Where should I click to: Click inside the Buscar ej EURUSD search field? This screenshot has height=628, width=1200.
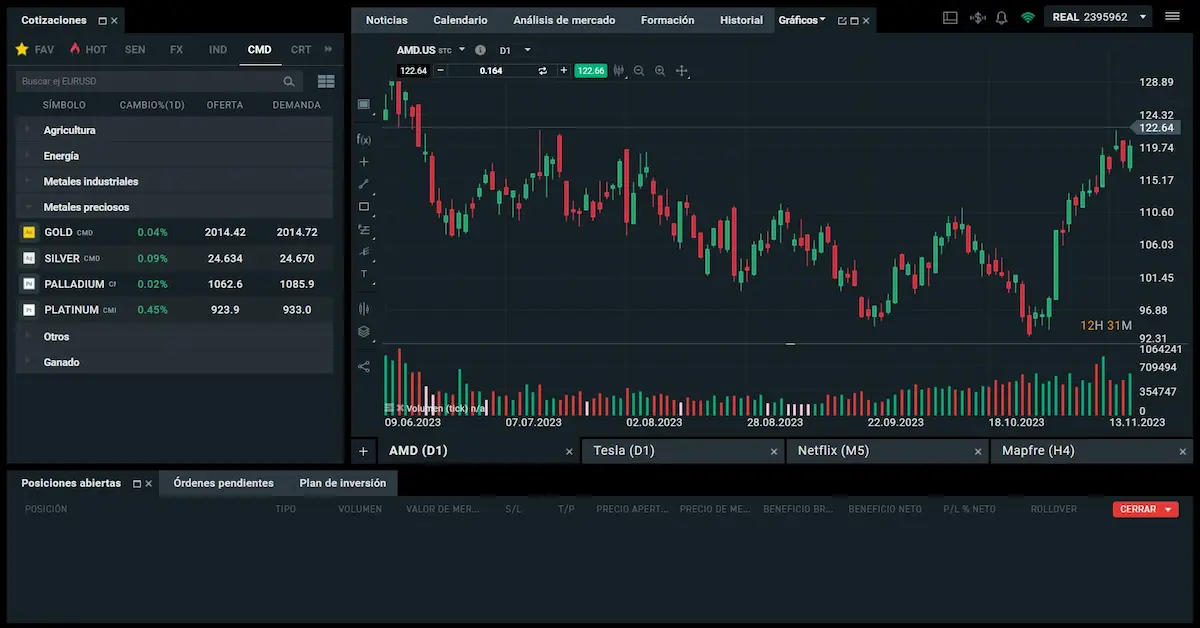coord(150,81)
